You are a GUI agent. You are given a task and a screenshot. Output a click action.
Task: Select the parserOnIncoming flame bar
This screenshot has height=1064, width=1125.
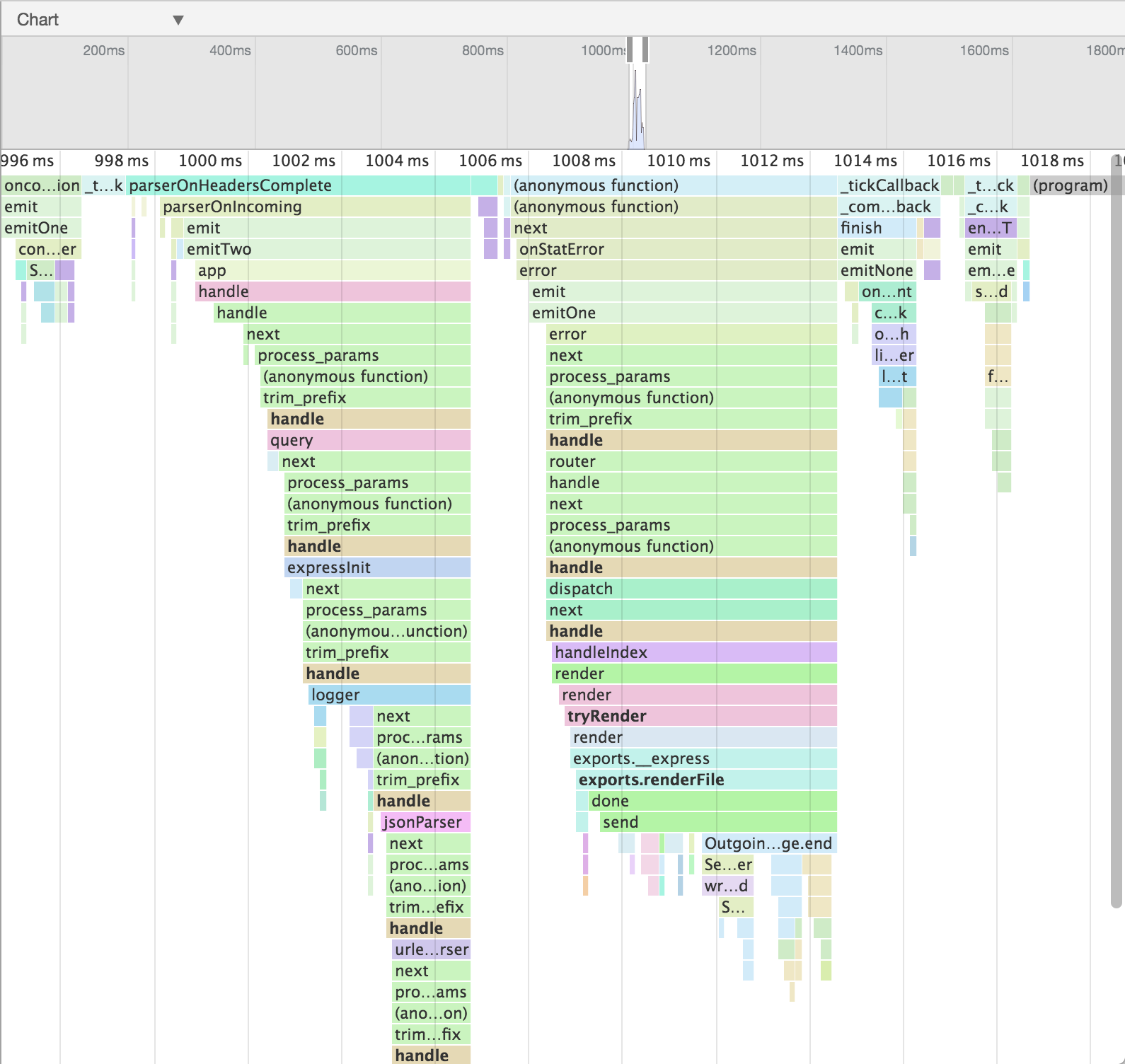click(315, 207)
